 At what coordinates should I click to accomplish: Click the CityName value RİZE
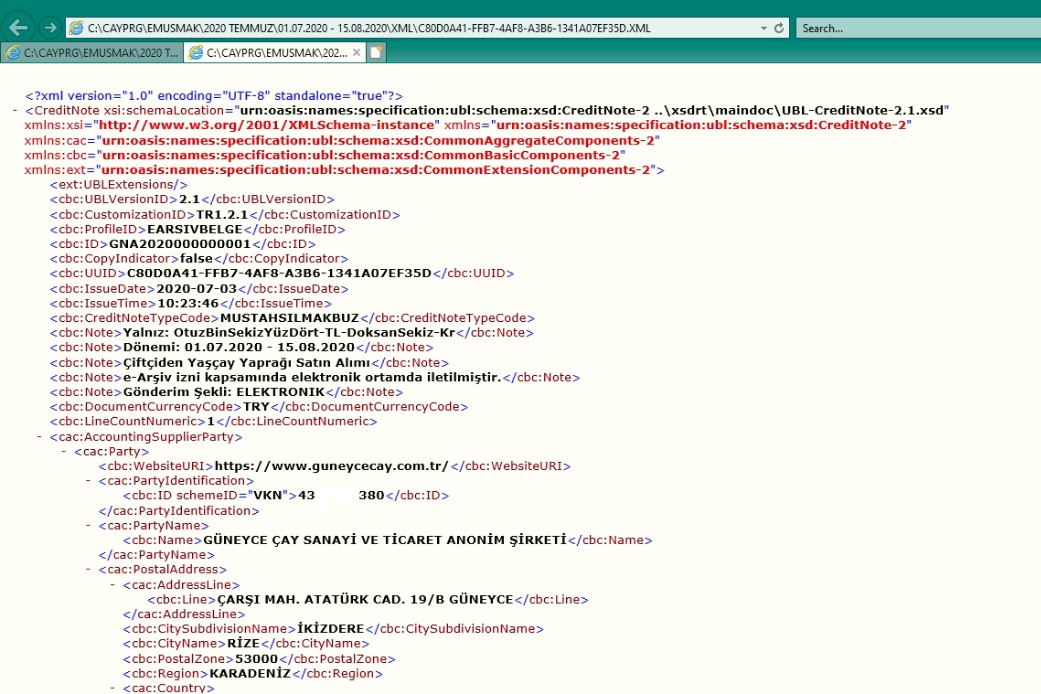click(243, 643)
